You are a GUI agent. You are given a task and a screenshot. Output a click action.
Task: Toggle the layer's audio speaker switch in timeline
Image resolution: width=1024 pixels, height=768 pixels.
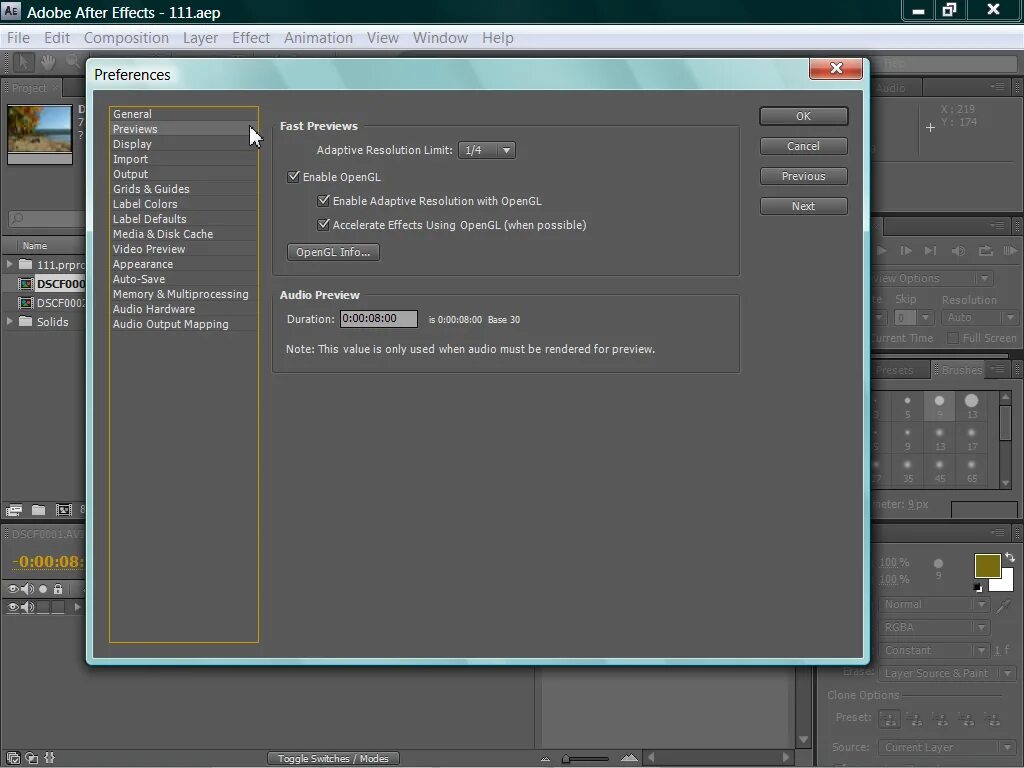[x=27, y=607]
